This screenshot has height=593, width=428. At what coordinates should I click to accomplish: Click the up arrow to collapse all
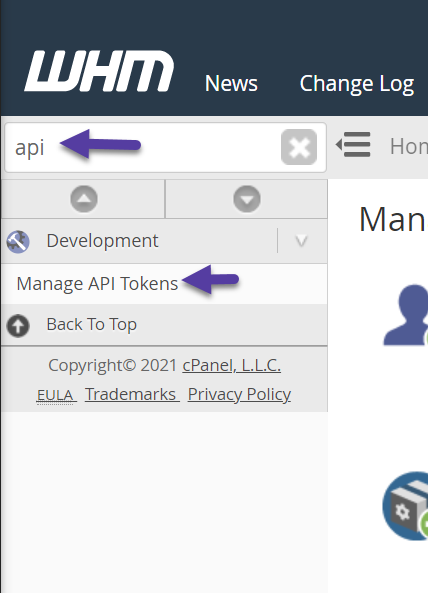(84, 199)
